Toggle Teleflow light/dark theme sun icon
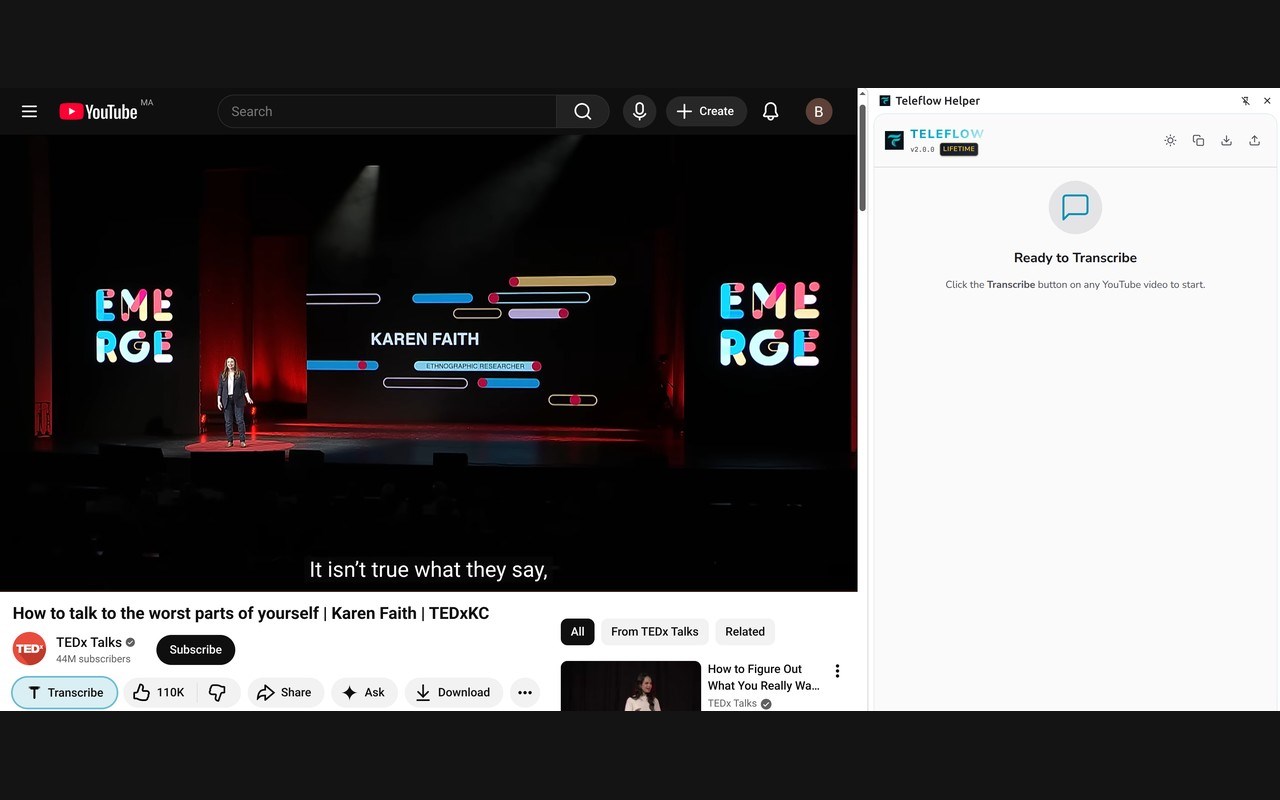 1170,141
